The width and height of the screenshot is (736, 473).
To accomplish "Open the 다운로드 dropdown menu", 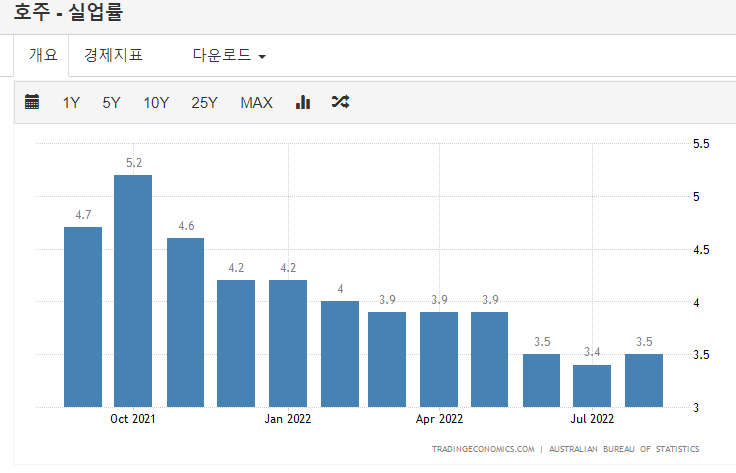I will click(229, 55).
